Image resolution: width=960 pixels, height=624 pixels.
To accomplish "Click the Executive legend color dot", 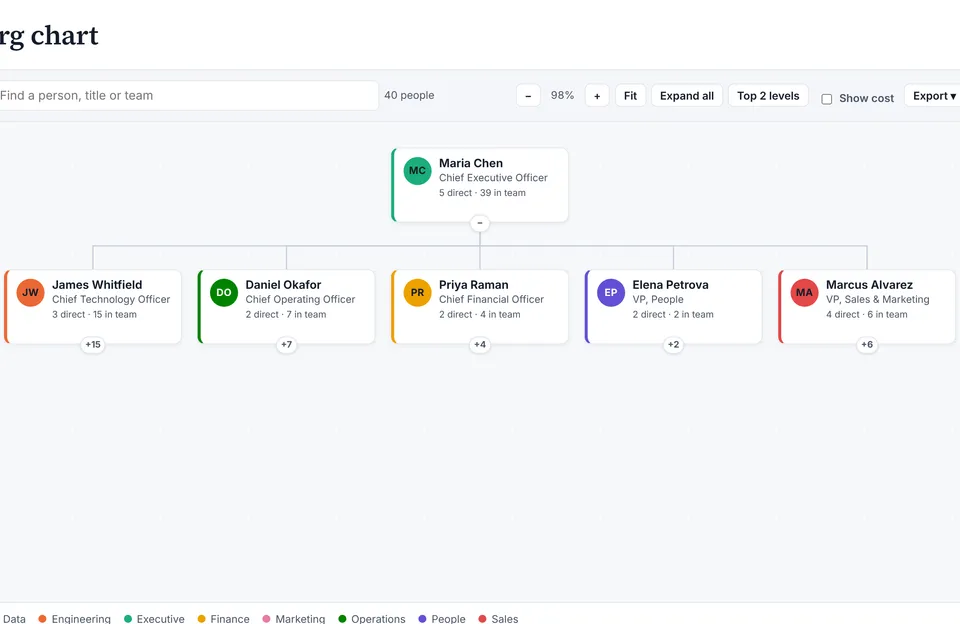I will point(128,618).
